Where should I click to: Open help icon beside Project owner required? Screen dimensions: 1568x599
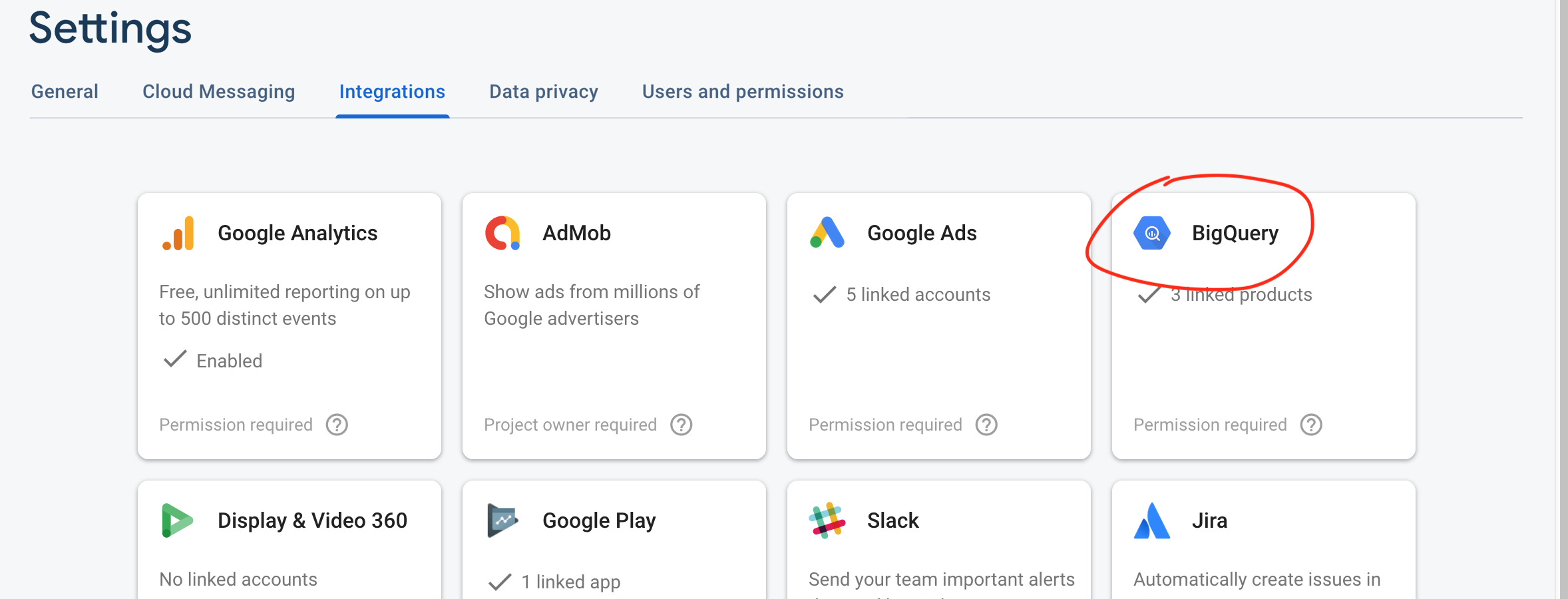point(682,425)
